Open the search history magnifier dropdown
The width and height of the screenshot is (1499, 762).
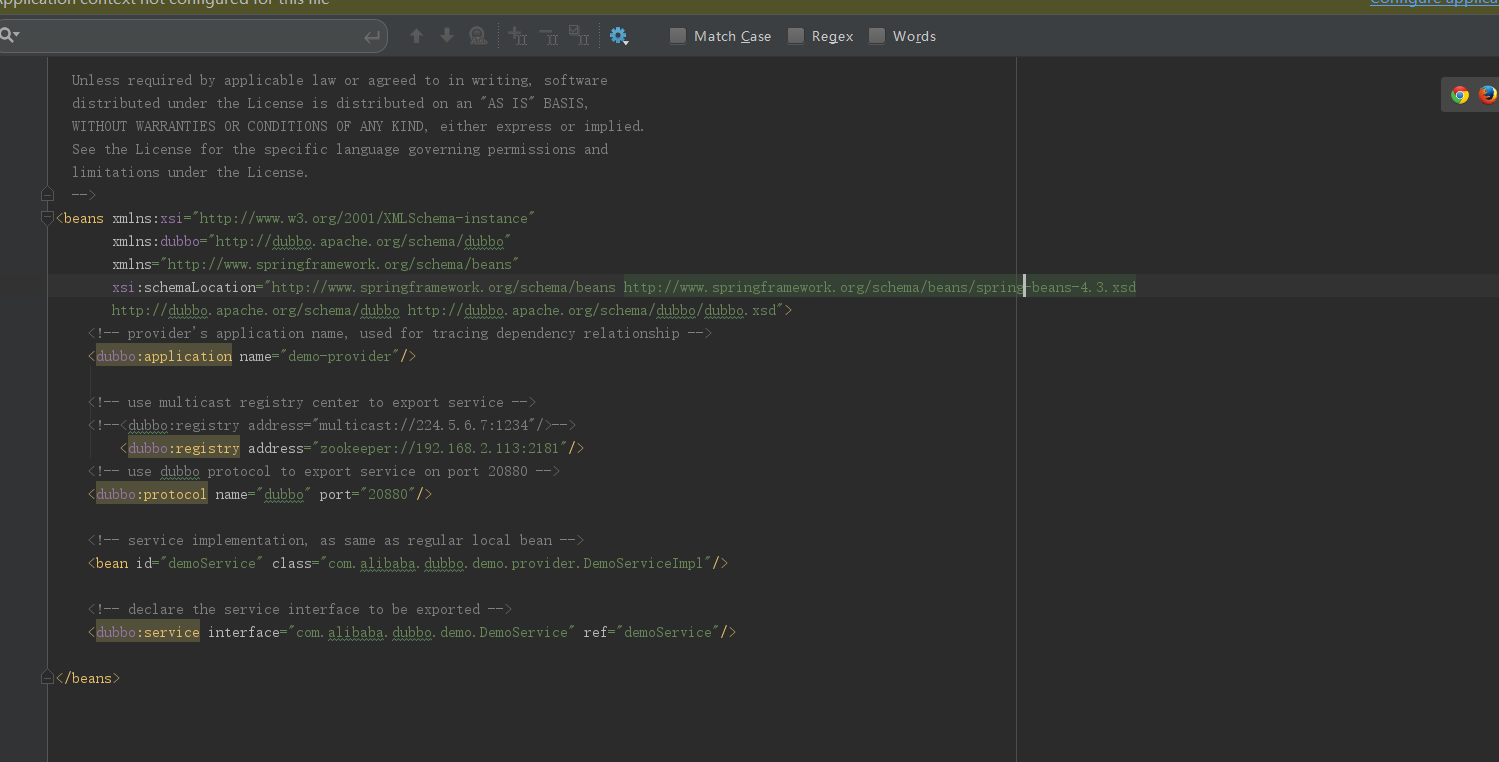[9, 36]
